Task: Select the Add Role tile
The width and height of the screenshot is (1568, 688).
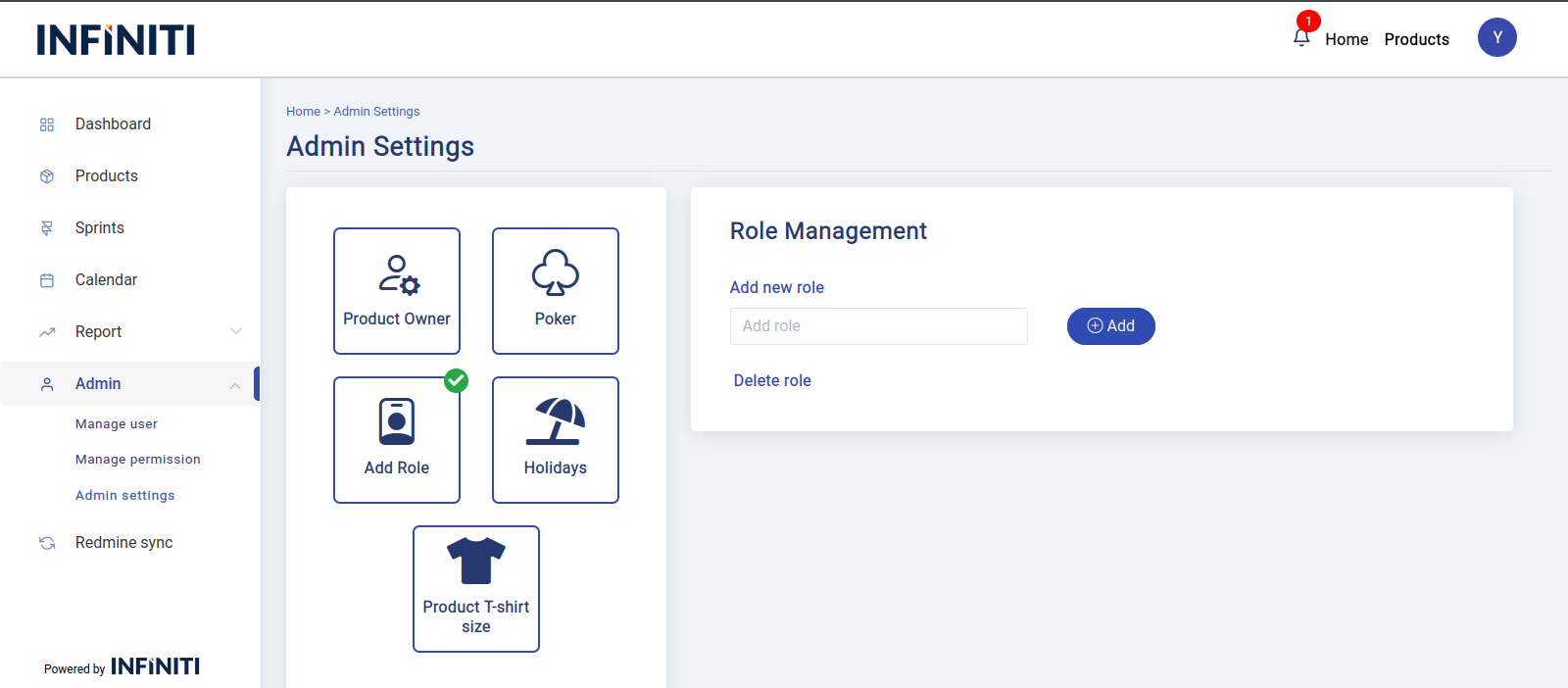Action: click(x=397, y=440)
